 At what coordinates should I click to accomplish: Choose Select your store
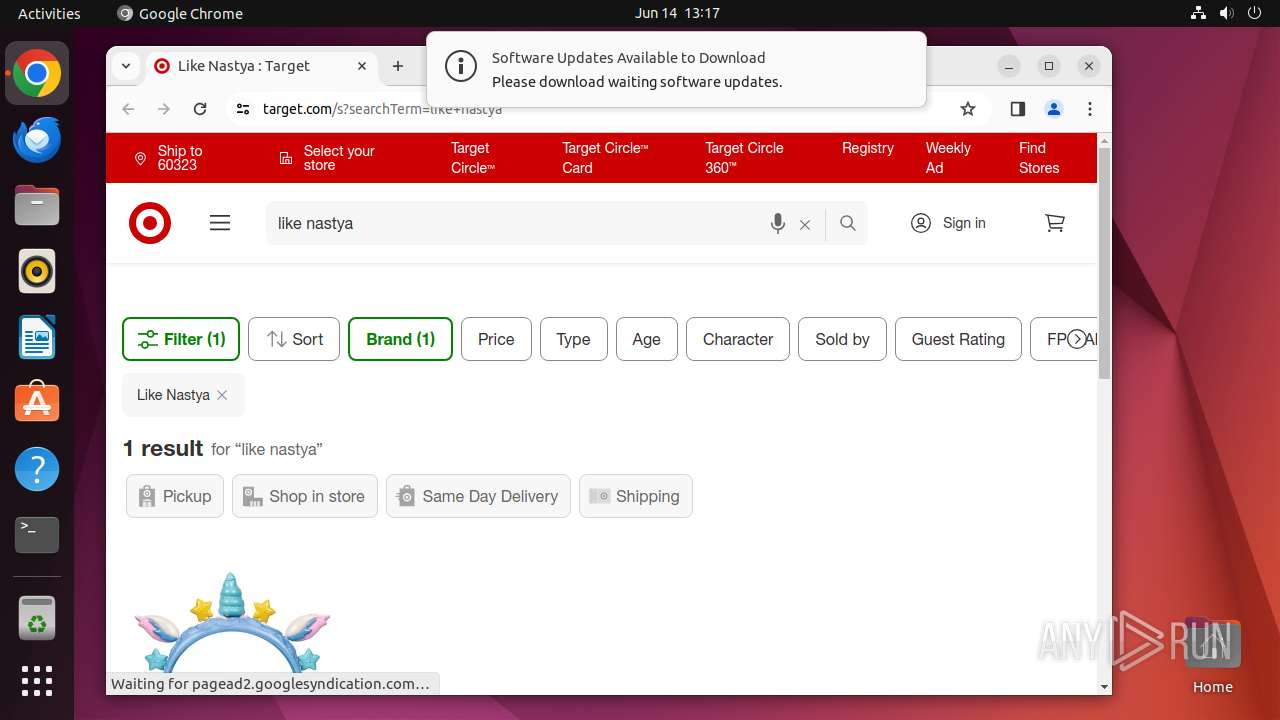[x=327, y=158]
